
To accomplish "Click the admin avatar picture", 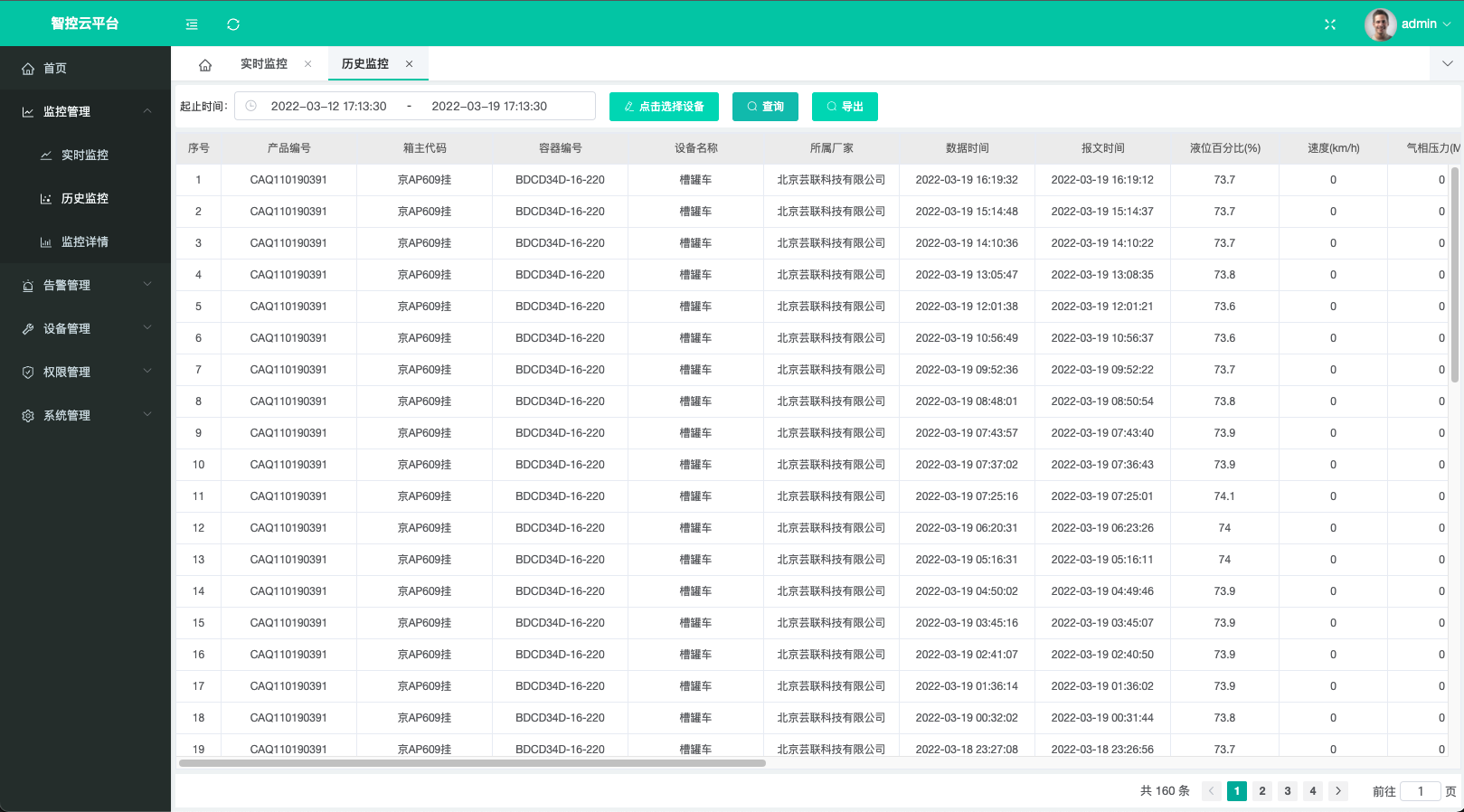I will [1380, 24].
